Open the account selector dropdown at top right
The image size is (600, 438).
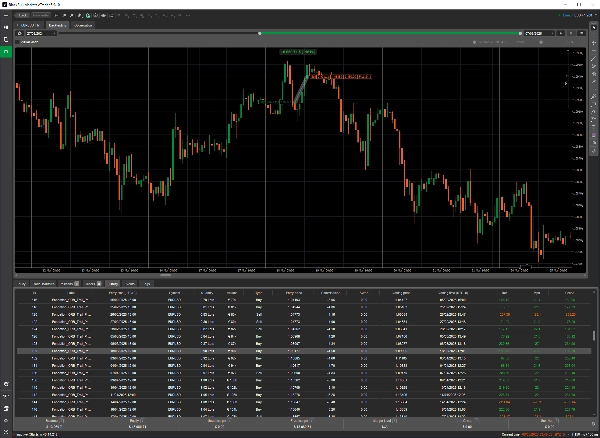(x=578, y=15)
